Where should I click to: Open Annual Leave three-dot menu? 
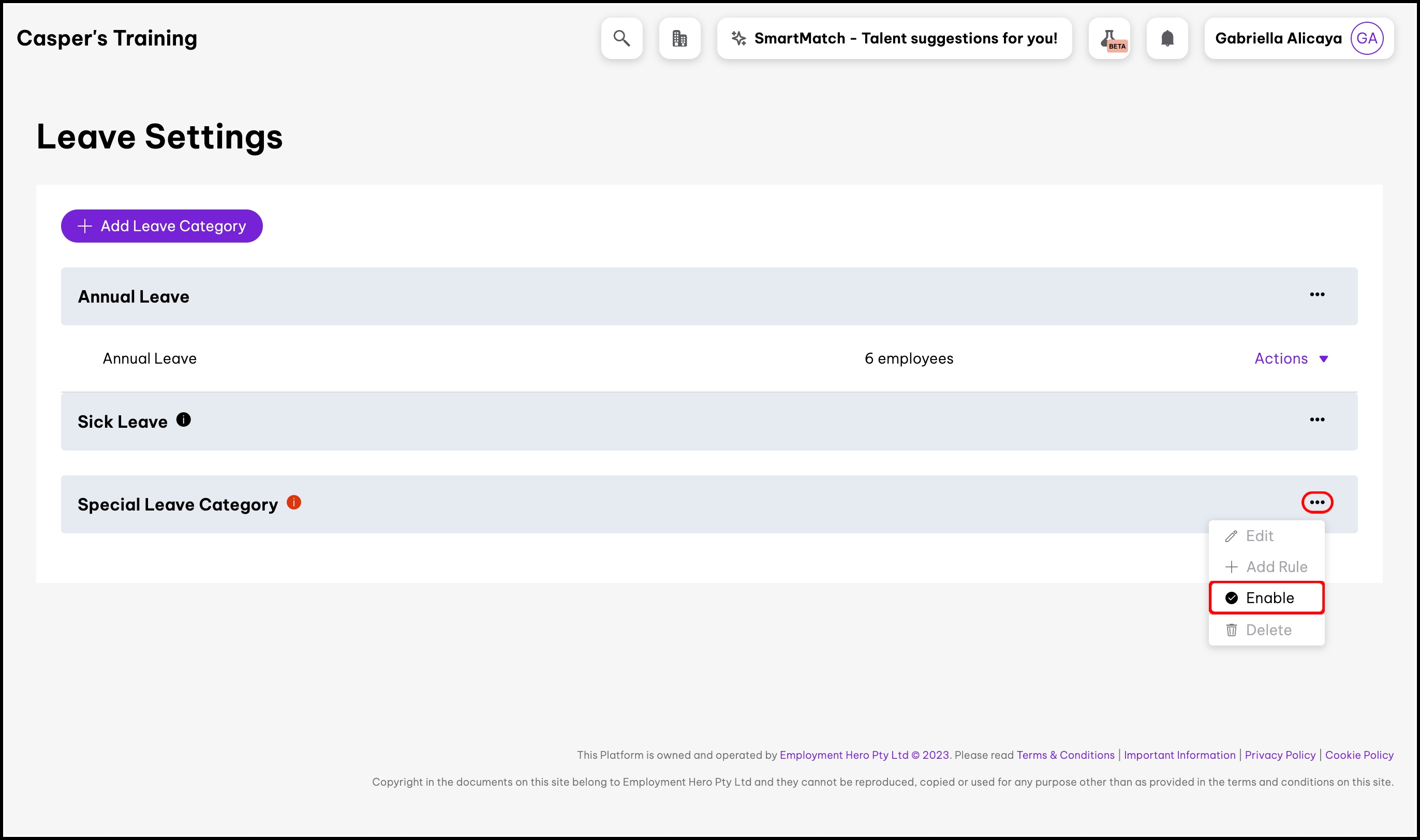click(x=1317, y=294)
